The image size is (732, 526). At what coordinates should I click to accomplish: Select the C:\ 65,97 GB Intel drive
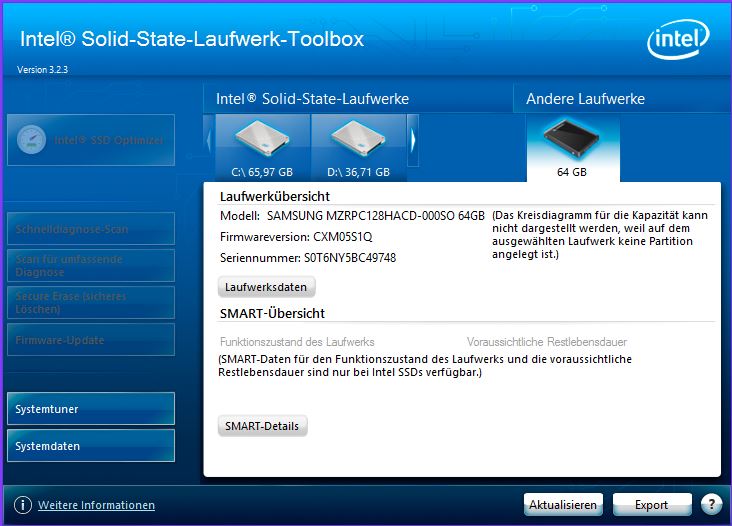(262, 148)
